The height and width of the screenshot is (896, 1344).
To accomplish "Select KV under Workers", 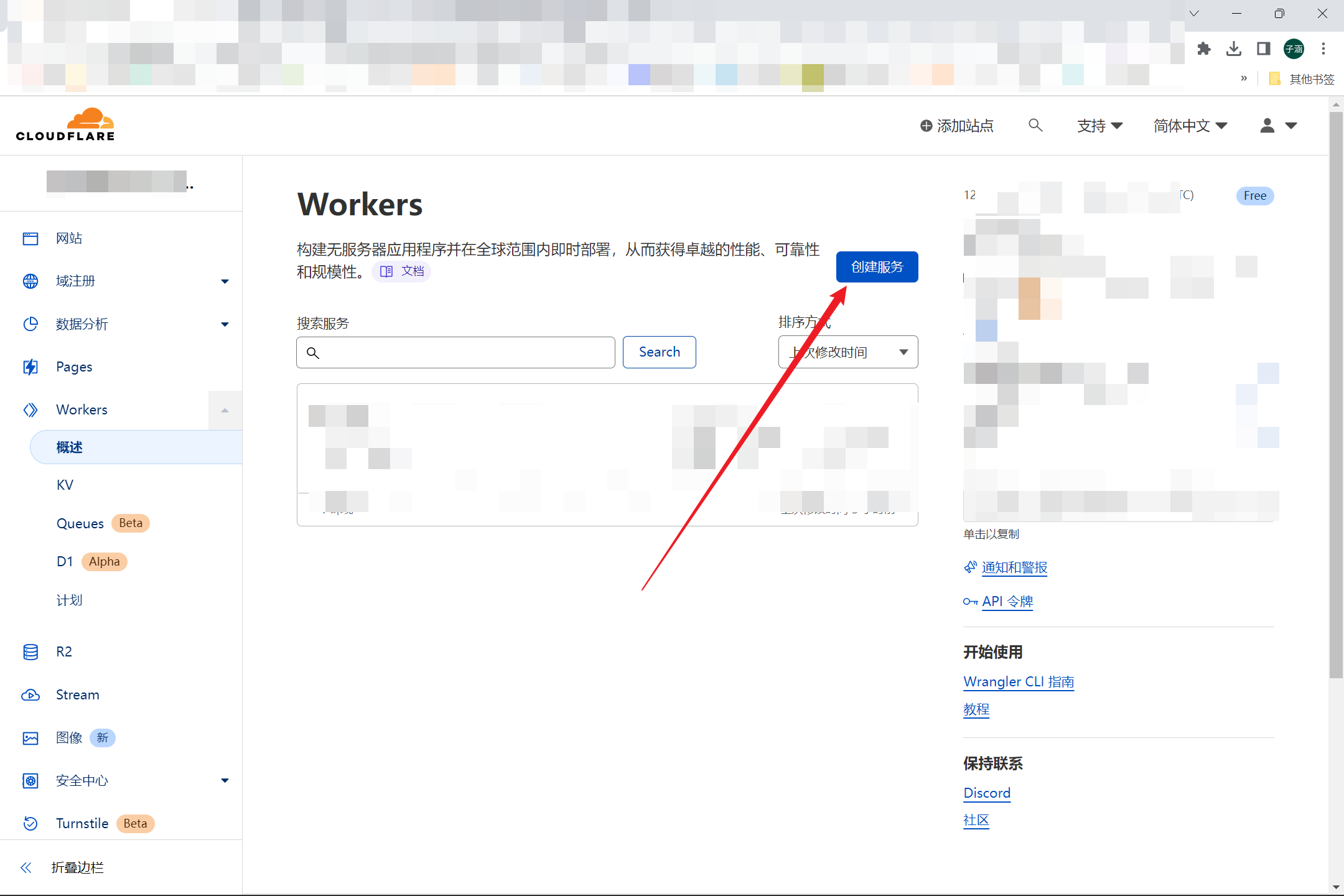I will (x=65, y=485).
